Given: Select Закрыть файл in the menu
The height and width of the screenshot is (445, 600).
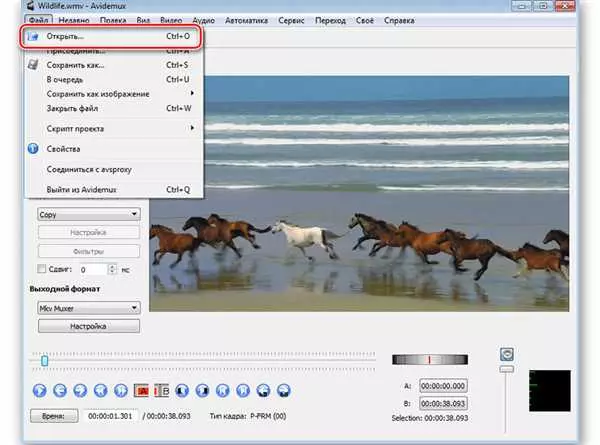Looking at the screenshot, I should click(114, 108).
